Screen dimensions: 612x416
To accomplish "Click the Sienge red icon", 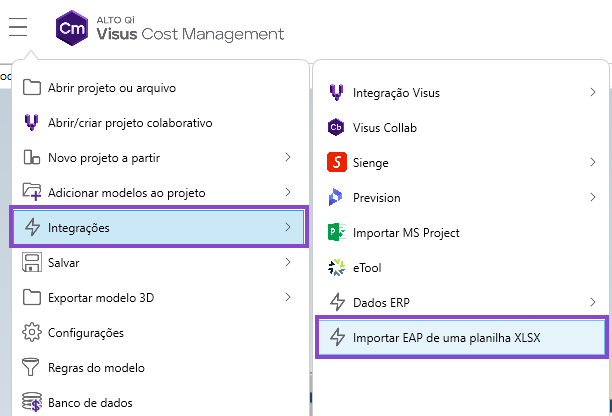I will tap(336, 163).
